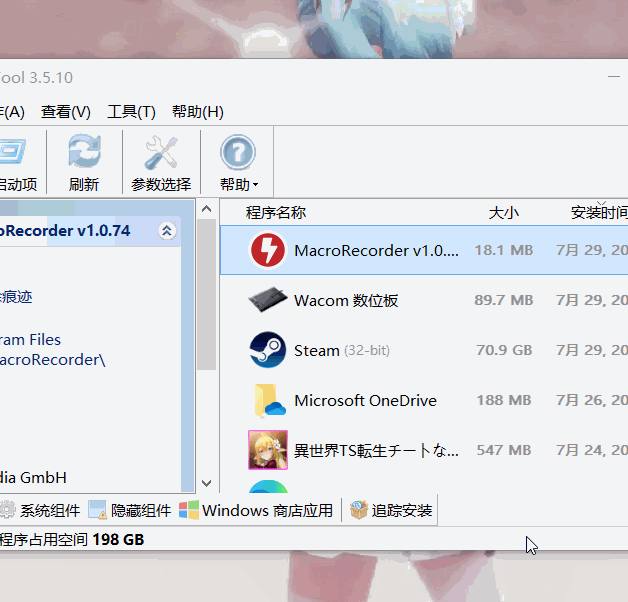The image size is (628, 602).
Task: Click the Help (帮助) question mark icon
Action: (x=238, y=152)
